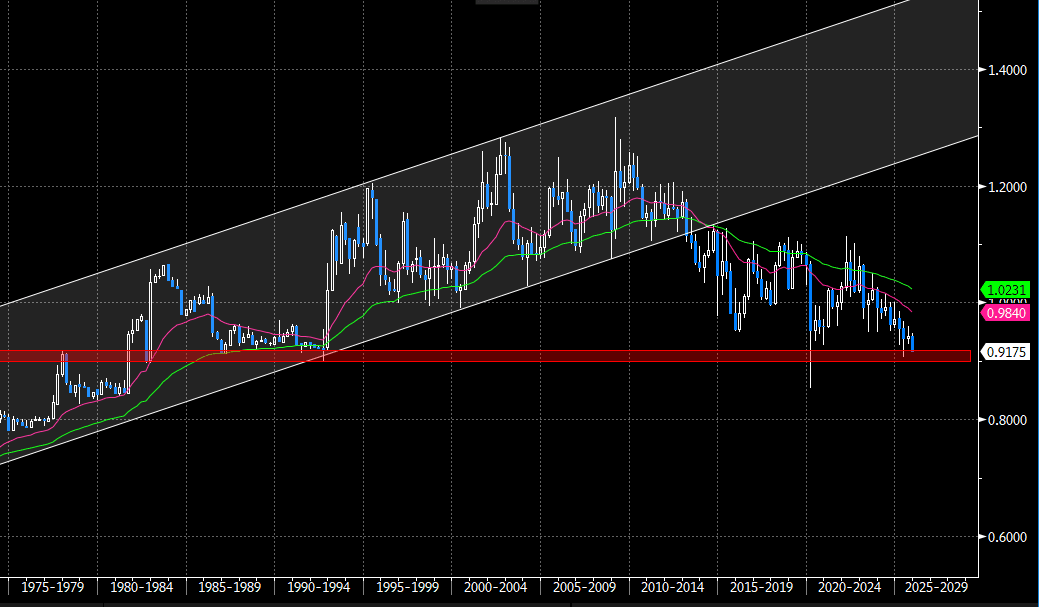Pick the 1990-1994 time axis label
Viewport: 1039px width, 607px height.
point(319,588)
